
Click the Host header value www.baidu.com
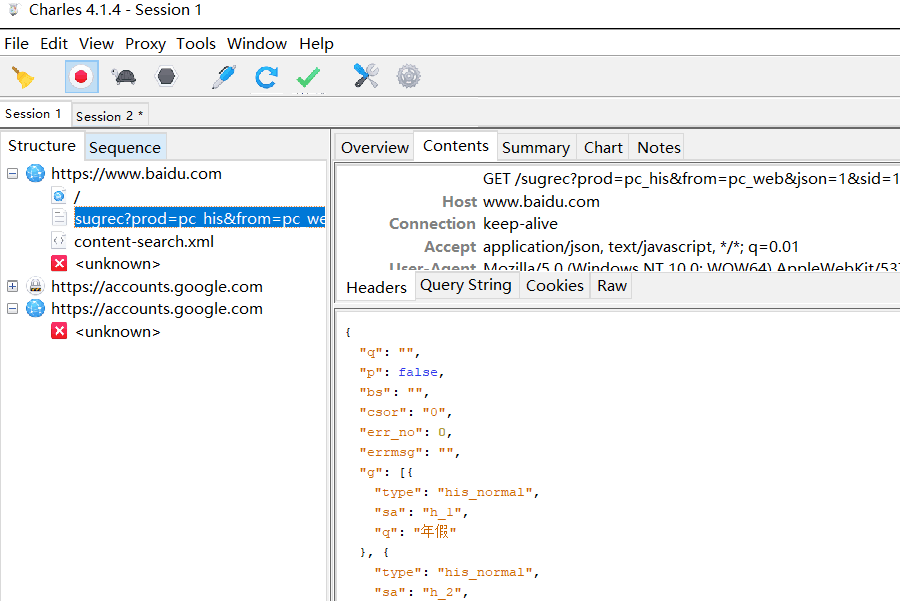[x=541, y=202]
